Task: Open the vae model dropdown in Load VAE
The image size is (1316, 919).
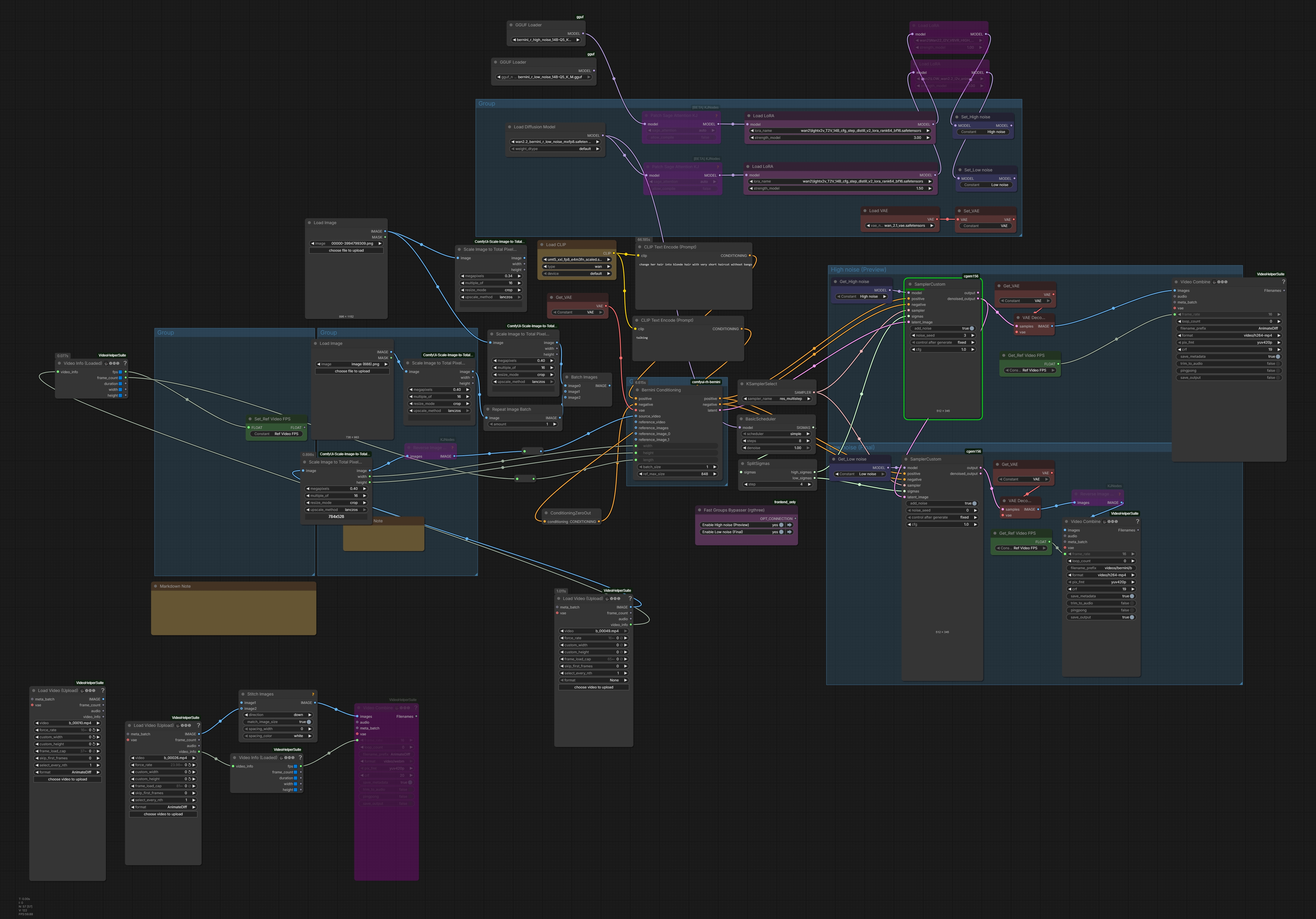Action: click(x=900, y=226)
